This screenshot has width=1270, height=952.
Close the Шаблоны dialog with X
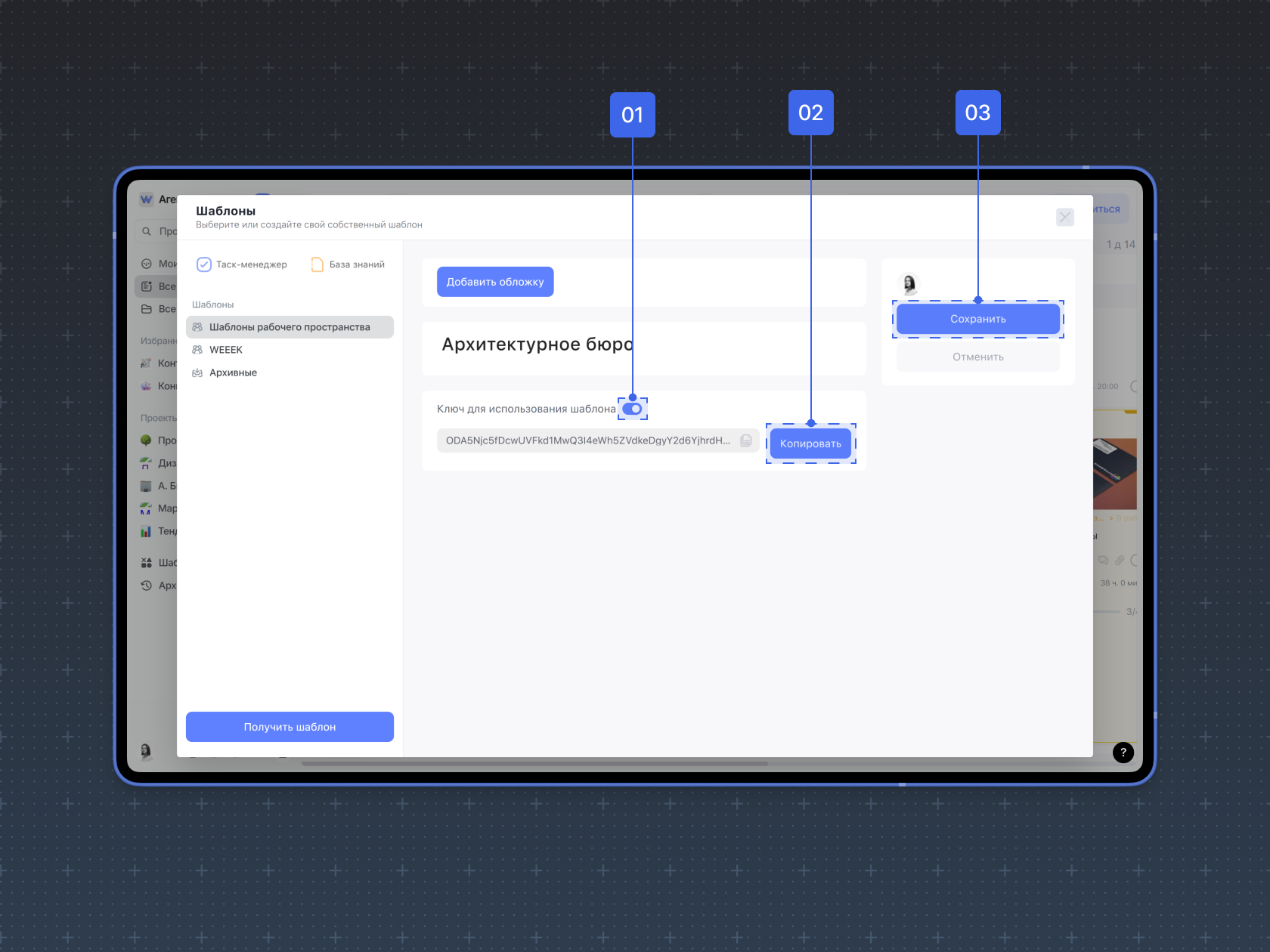1064,218
